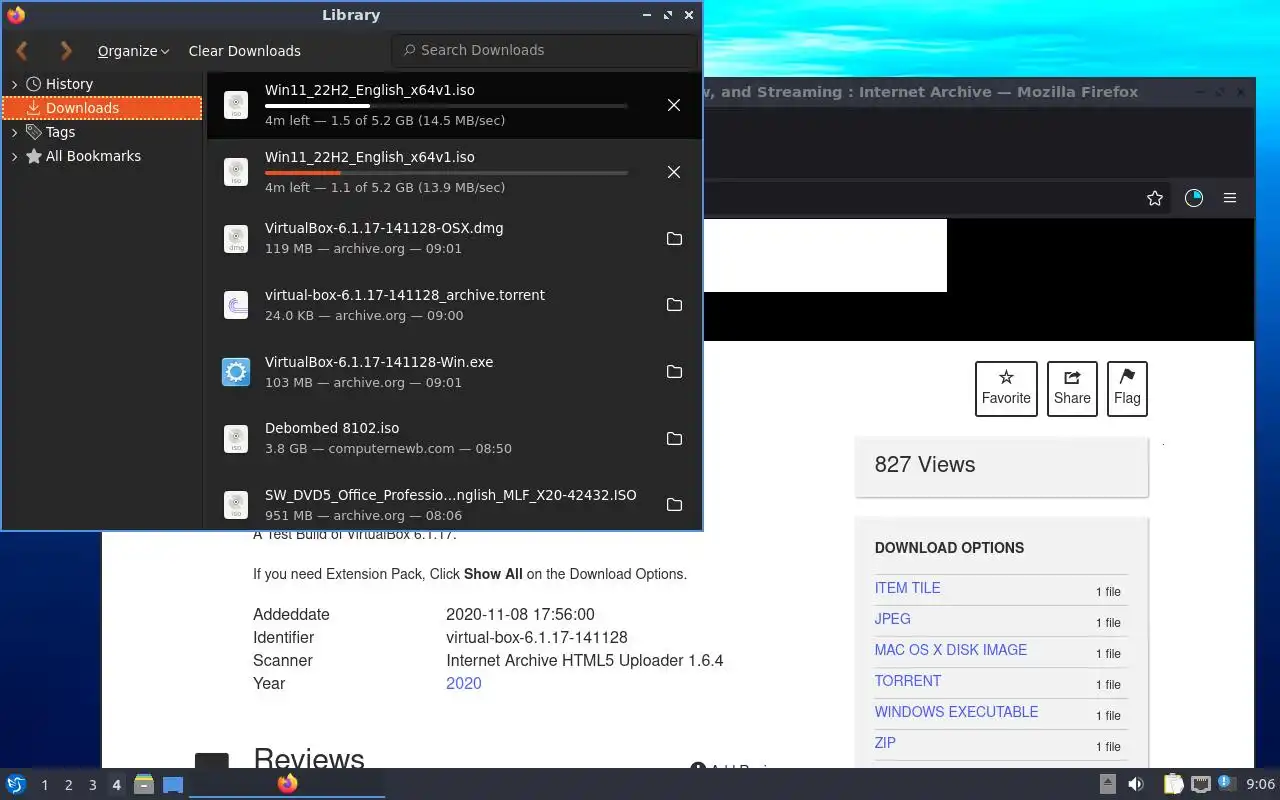Screen dimensions: 1280x800
Task: Expand the All Bookmarks tree node
Action: pyautogui.click(x=15, y=156)
